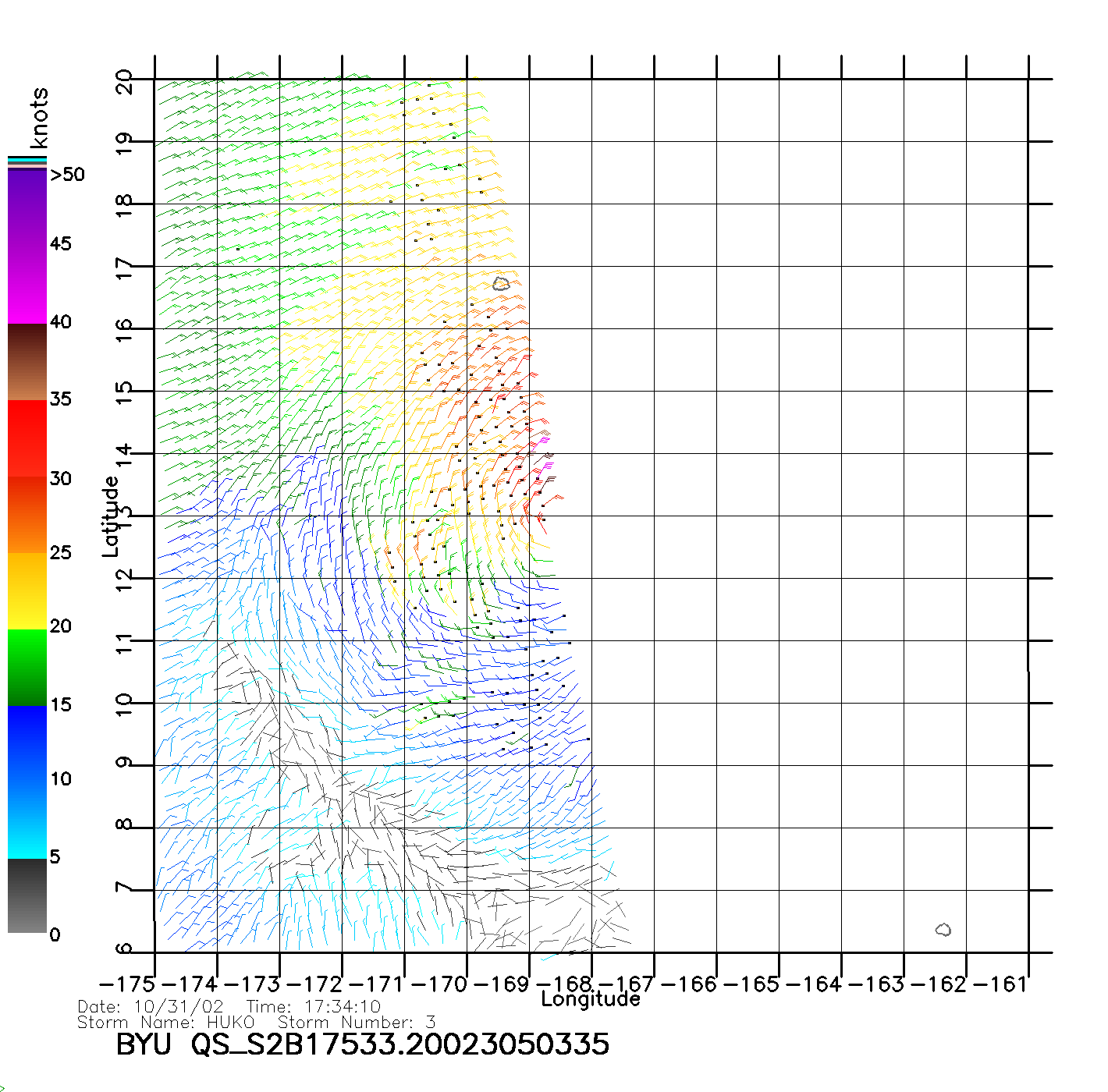Click the green 15–20 knots color band
Screen dimensions: 1108x1092
click(27, 667)
